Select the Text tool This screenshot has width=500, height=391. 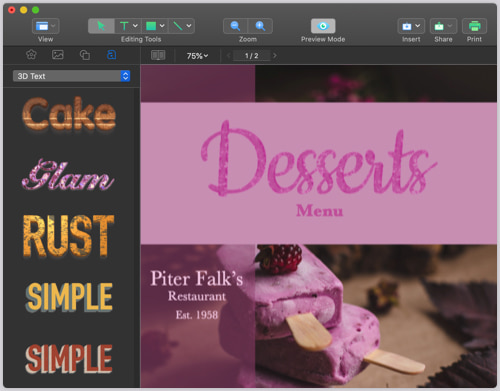[x=124, y=26]
